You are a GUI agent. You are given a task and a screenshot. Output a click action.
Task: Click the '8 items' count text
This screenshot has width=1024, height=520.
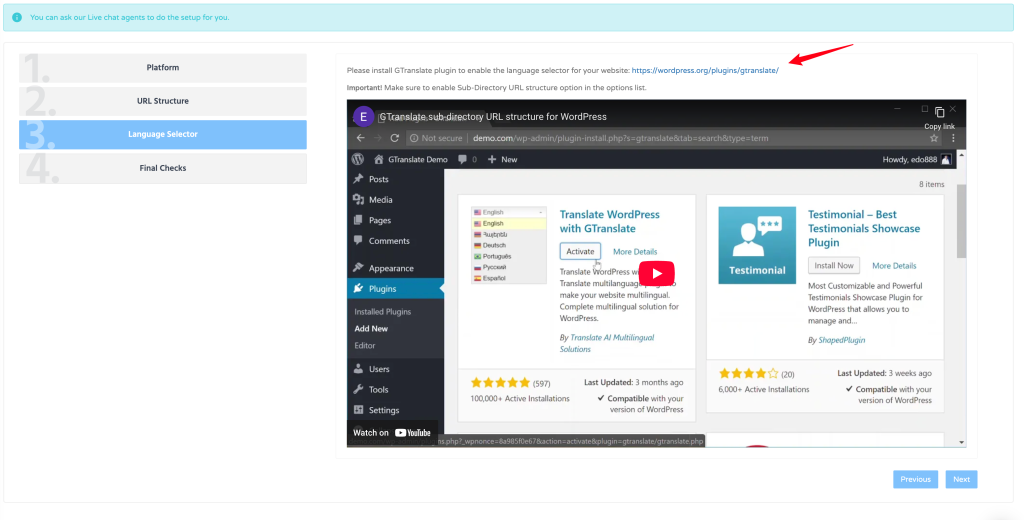932,185
